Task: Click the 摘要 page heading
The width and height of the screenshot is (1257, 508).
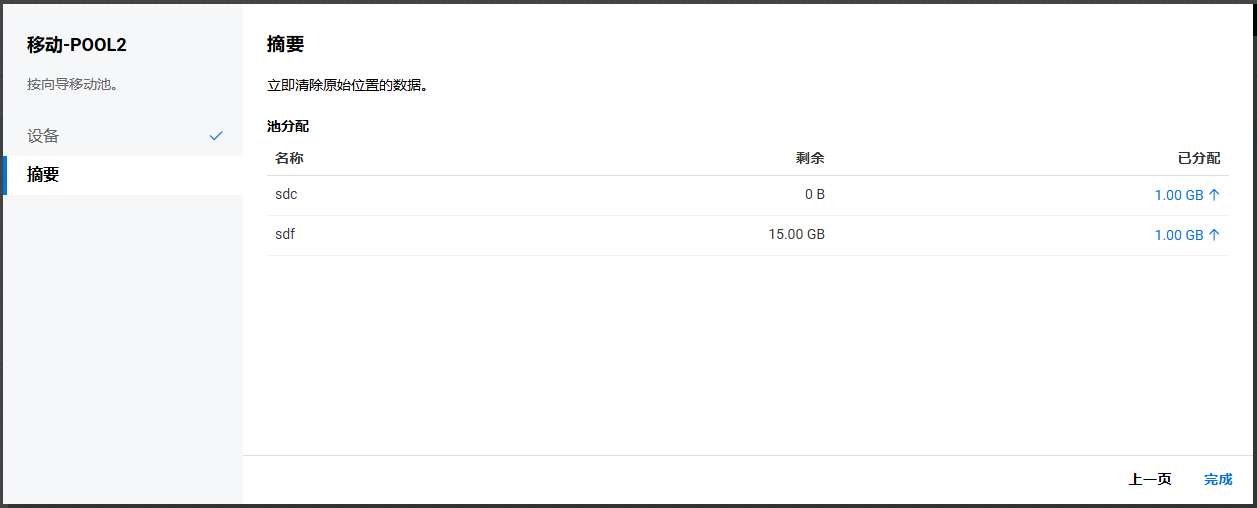Action: click(285, 44)
